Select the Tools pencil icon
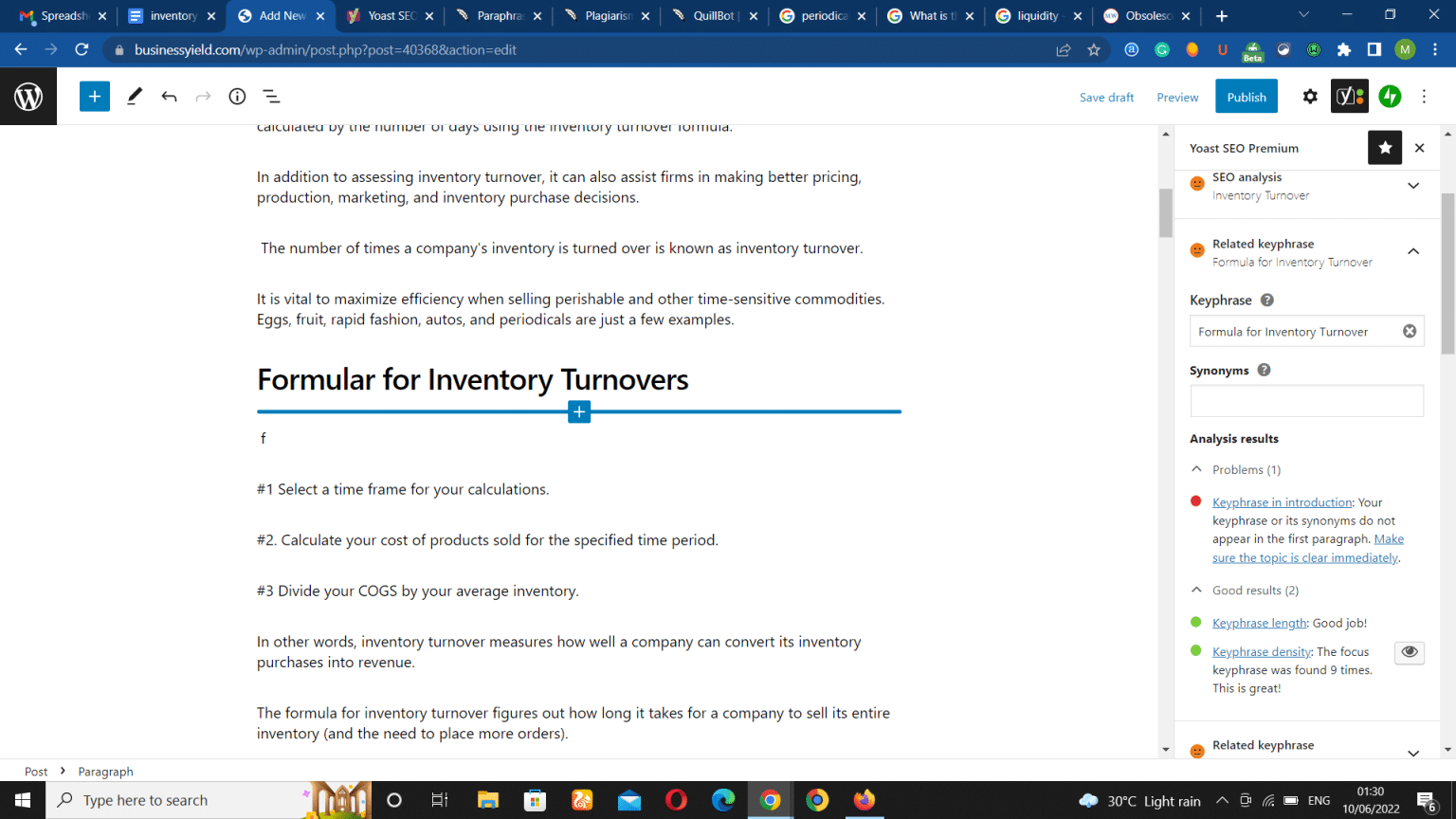Viewport: 1456px width, 819px height. 135,97
